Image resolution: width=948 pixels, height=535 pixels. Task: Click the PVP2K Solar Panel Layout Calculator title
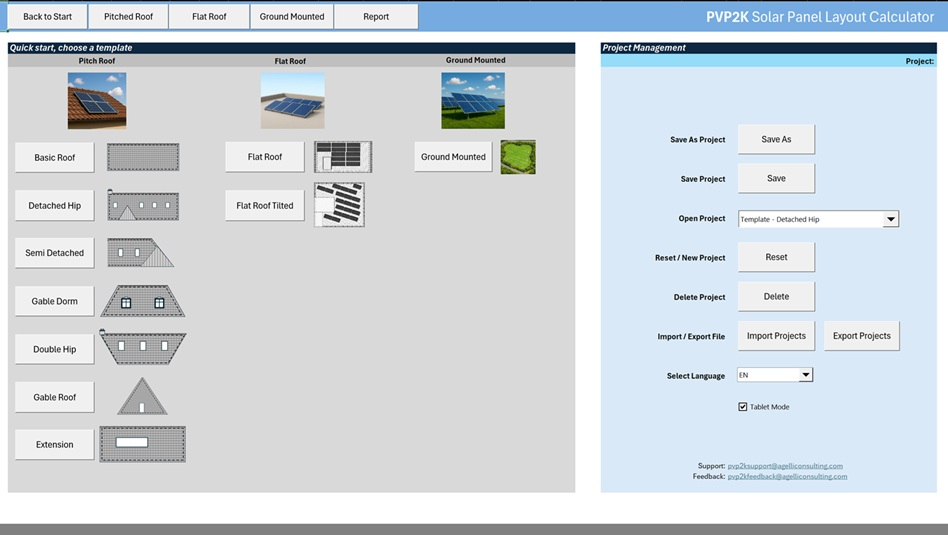click(x=820, y=17)
